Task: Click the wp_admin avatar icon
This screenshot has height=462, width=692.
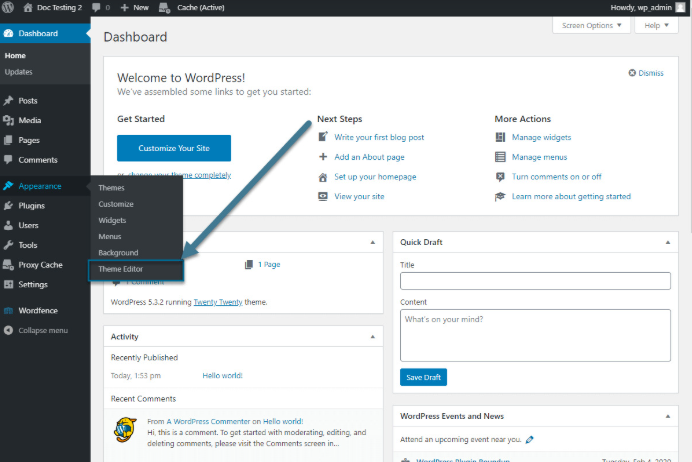Action: tap(680, 8)
